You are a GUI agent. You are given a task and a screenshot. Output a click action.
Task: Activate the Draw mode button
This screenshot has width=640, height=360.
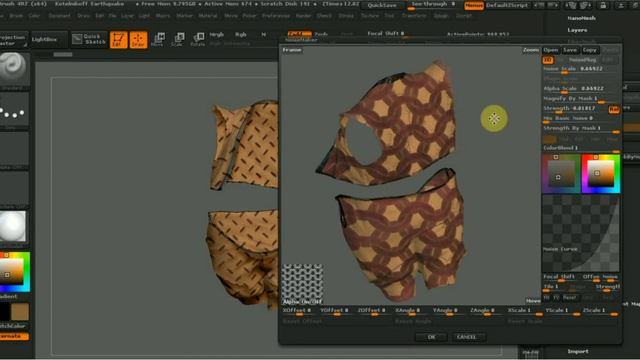pyautogui.click(x=138, y=40)
